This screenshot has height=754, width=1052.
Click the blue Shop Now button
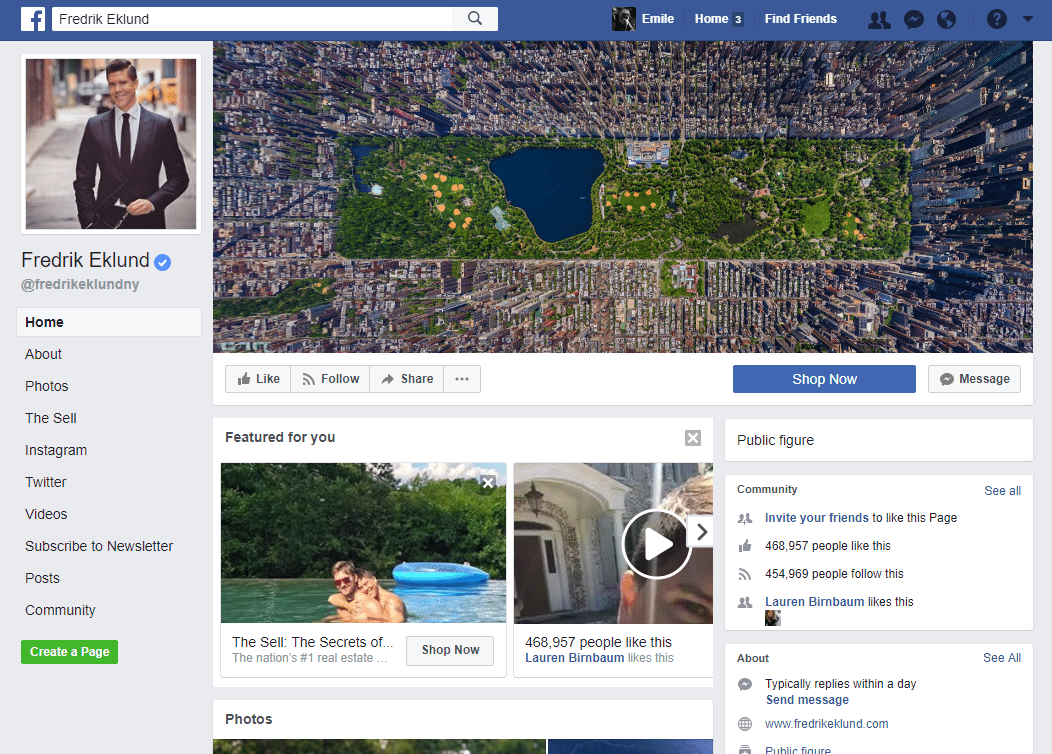(824, 379)
